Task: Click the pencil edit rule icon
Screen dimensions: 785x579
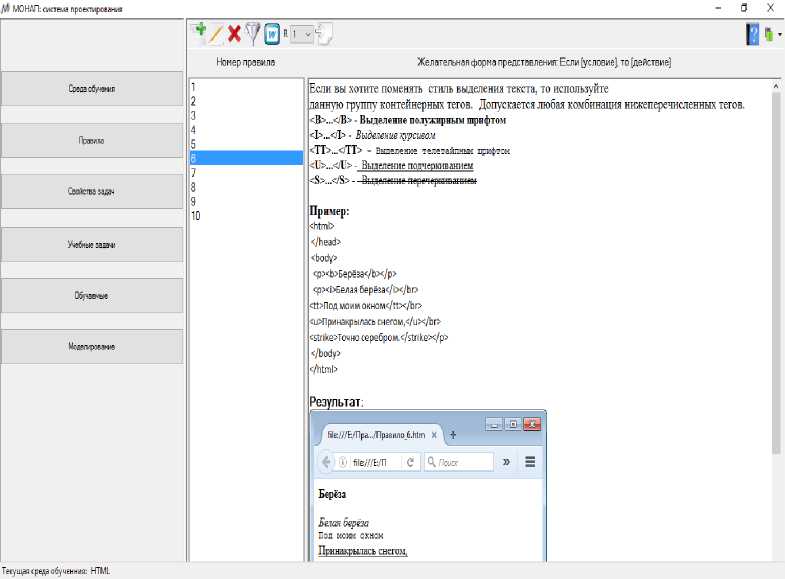Action: [x=216, y=34]
